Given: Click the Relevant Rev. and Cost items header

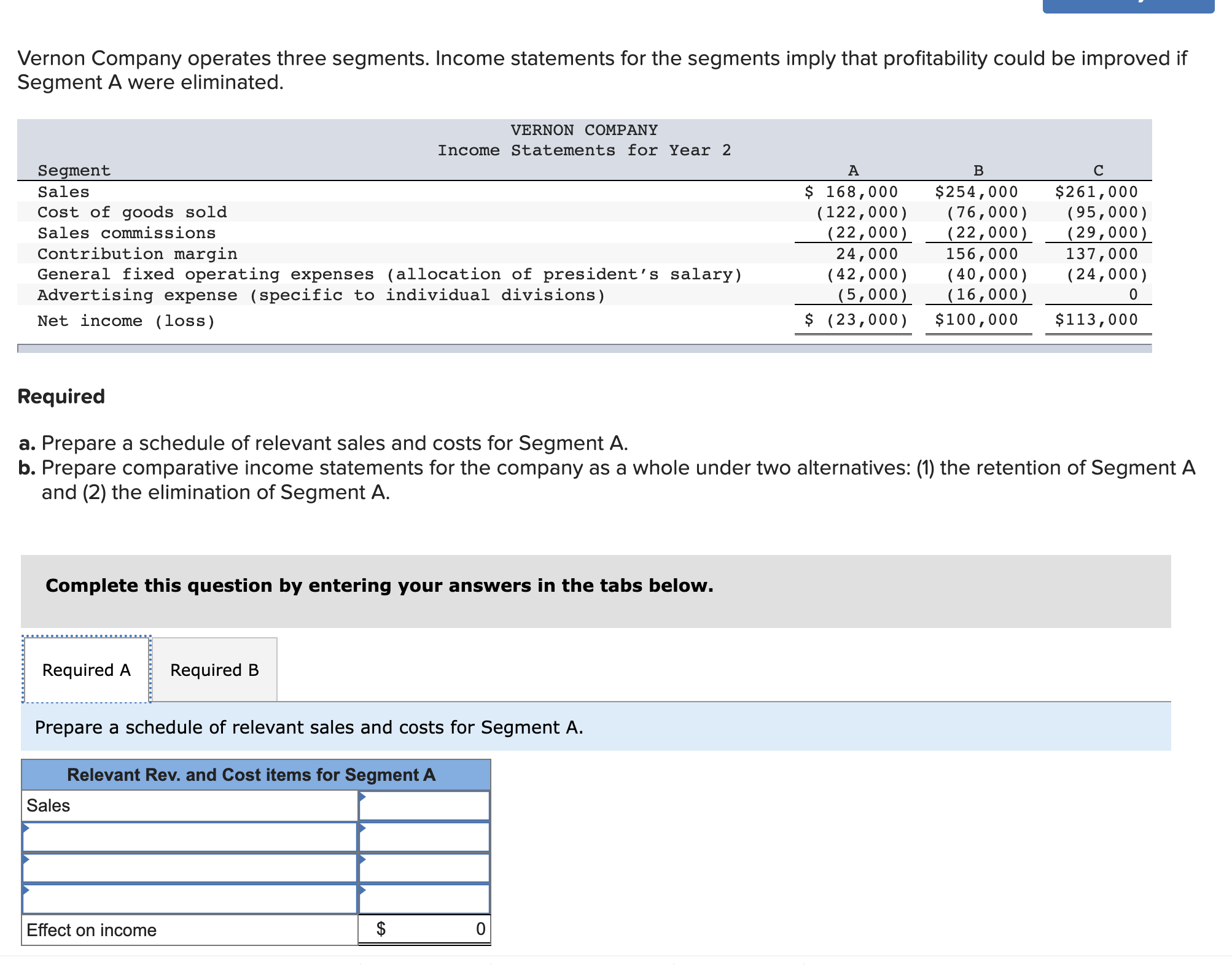Looking at the screenshot, I should (251, 775).
